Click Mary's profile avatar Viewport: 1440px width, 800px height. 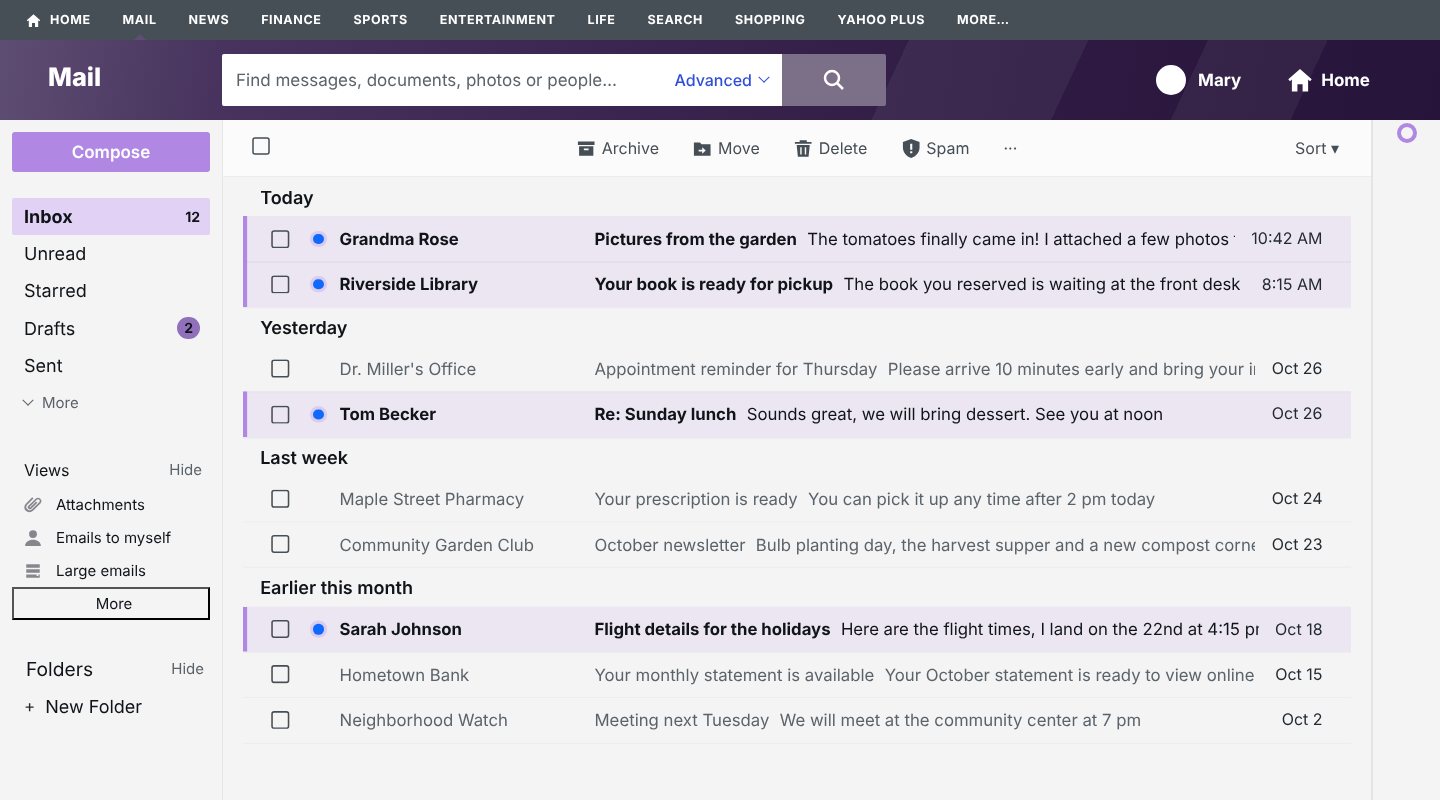tap(1171, 80)
